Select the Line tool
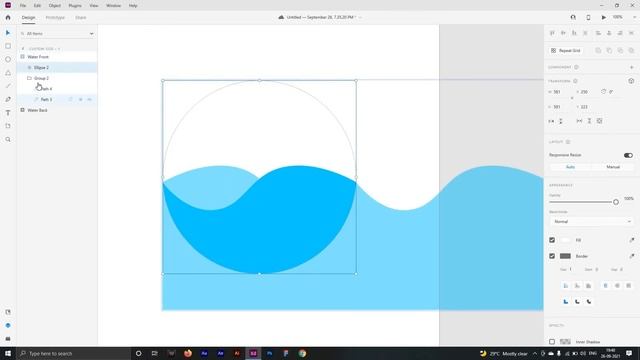 click(8, 86)
